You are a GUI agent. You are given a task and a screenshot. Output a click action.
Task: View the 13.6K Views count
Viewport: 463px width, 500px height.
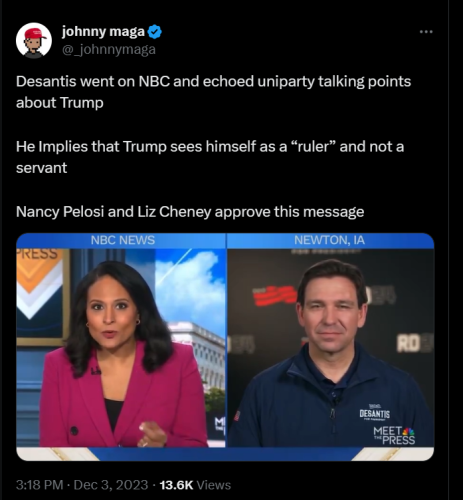(195, 485)
